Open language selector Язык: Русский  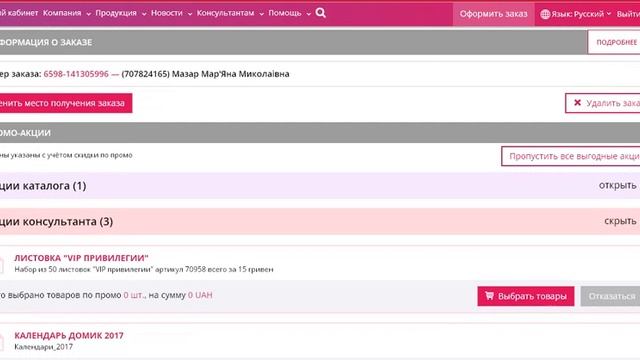(x=576, y=14)
